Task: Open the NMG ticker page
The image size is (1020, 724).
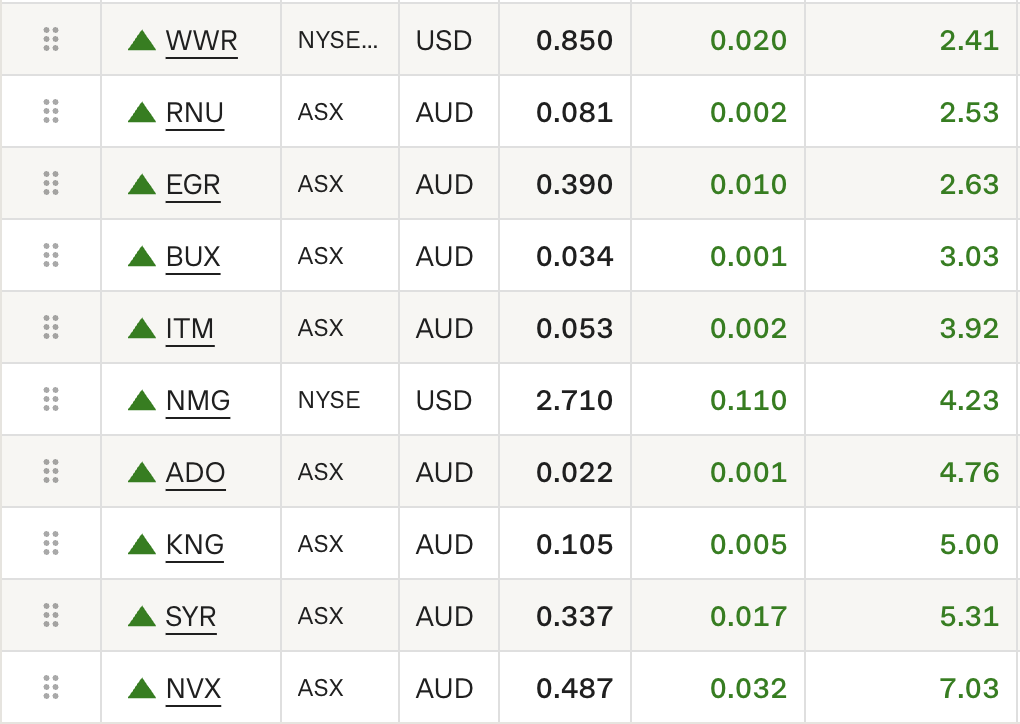Action: click(x=198, y=401)
